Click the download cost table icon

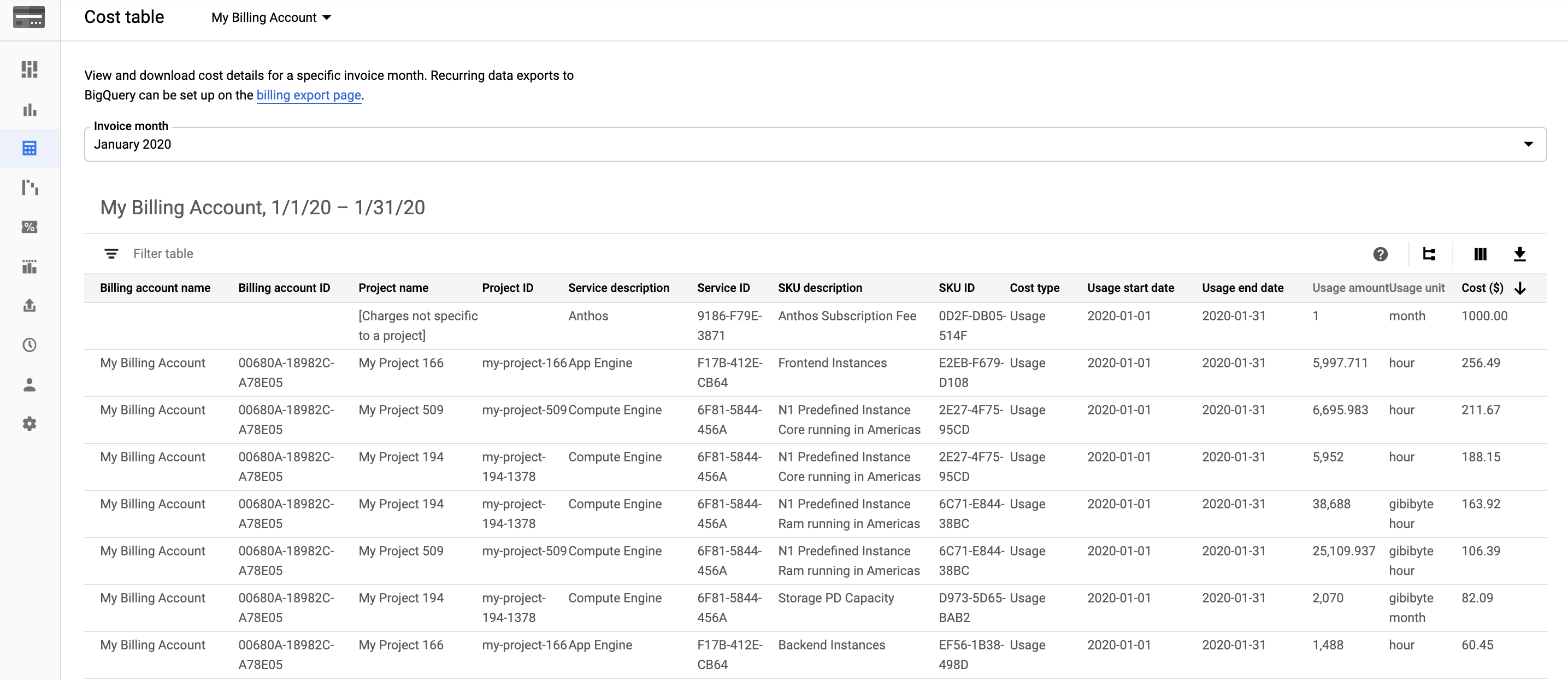tap(1520, 253)
